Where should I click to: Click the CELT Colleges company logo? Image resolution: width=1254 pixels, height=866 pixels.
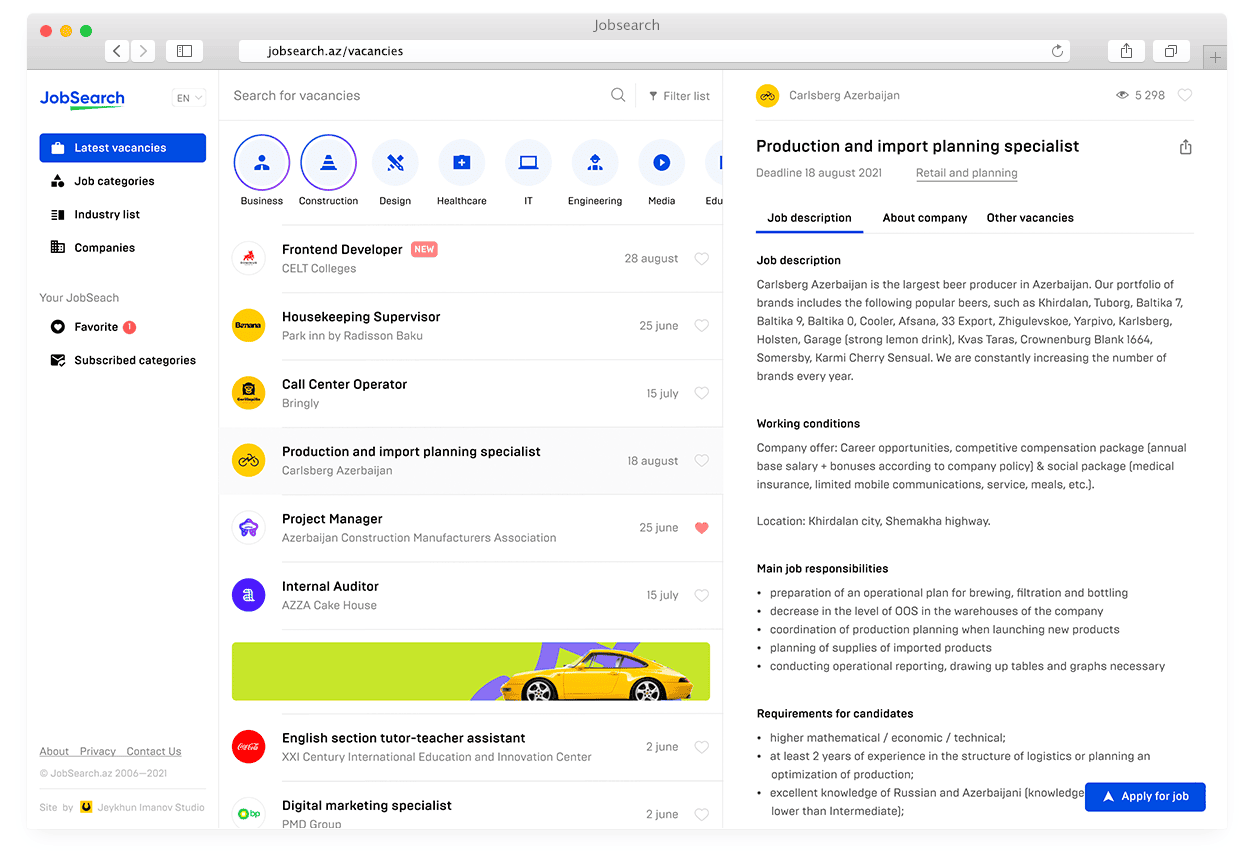[248, 258]
